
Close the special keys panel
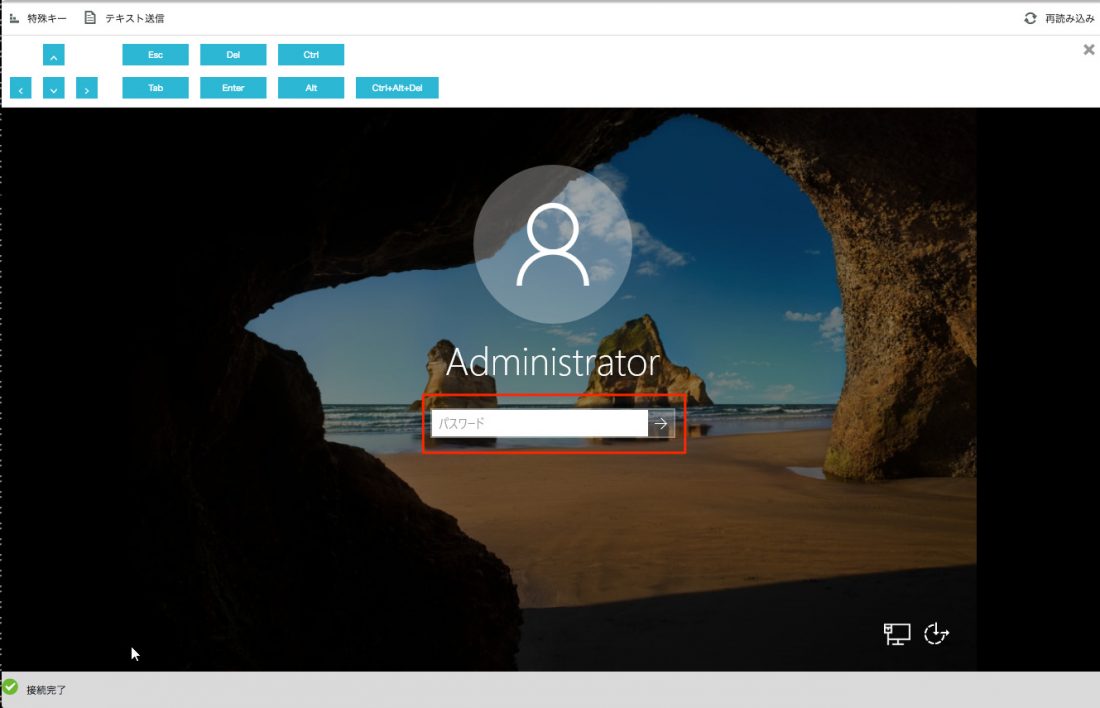click(x=1089, y=49)
